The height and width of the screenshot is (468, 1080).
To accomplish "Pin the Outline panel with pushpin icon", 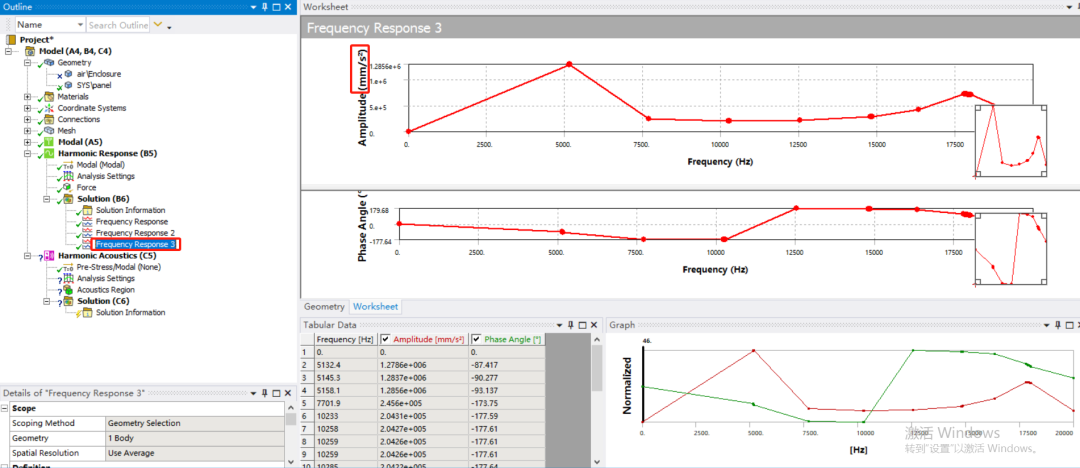I will [264, 7].
